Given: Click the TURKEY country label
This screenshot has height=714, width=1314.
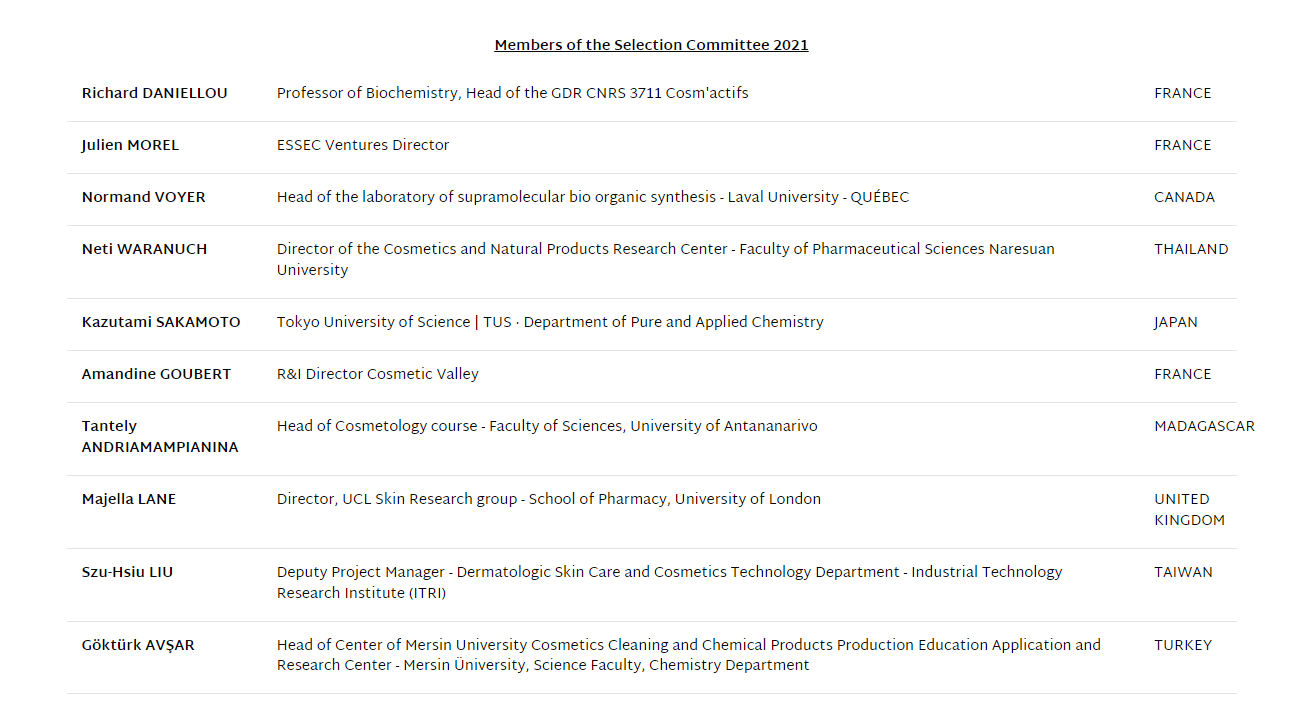Looking at the screenshot, I should tap(1182, 645).
